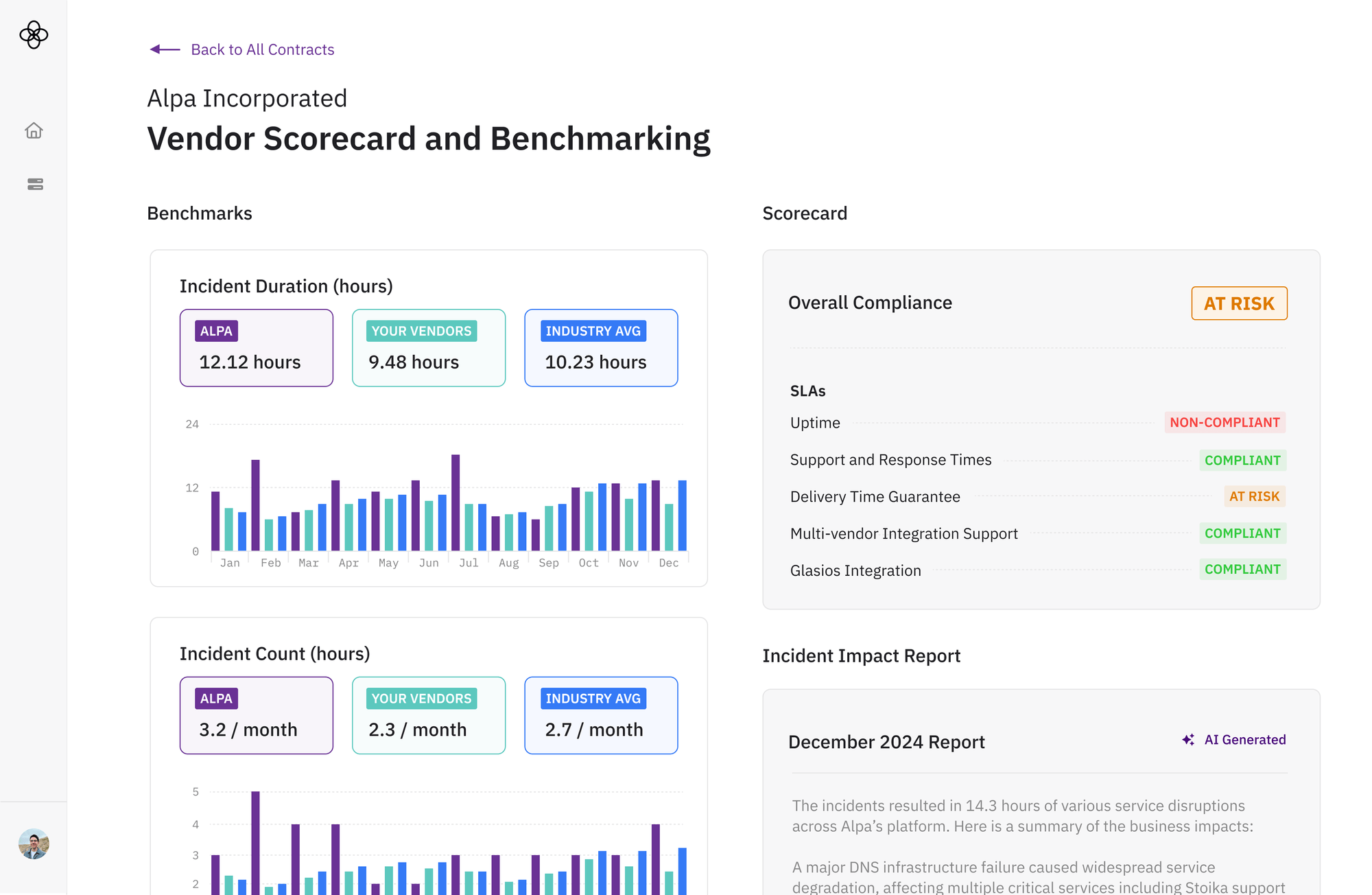Toggle the YOUR VENDORS legend card

(x=428, y=347)
